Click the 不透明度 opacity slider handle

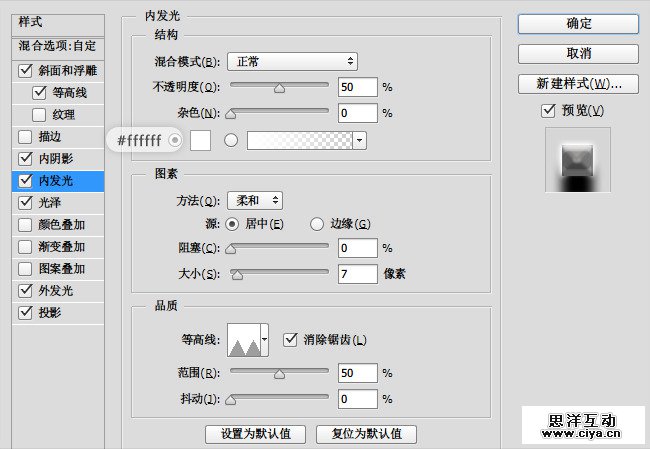pos(279,88)
